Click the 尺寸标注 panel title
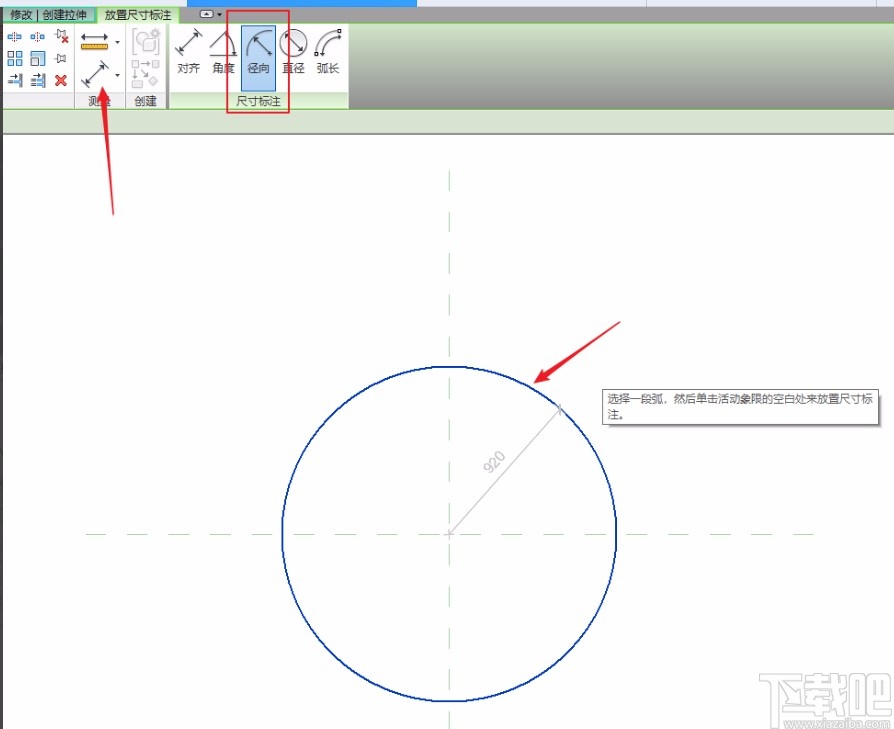This screenshot has height=729, width=894. pos(259,101)
